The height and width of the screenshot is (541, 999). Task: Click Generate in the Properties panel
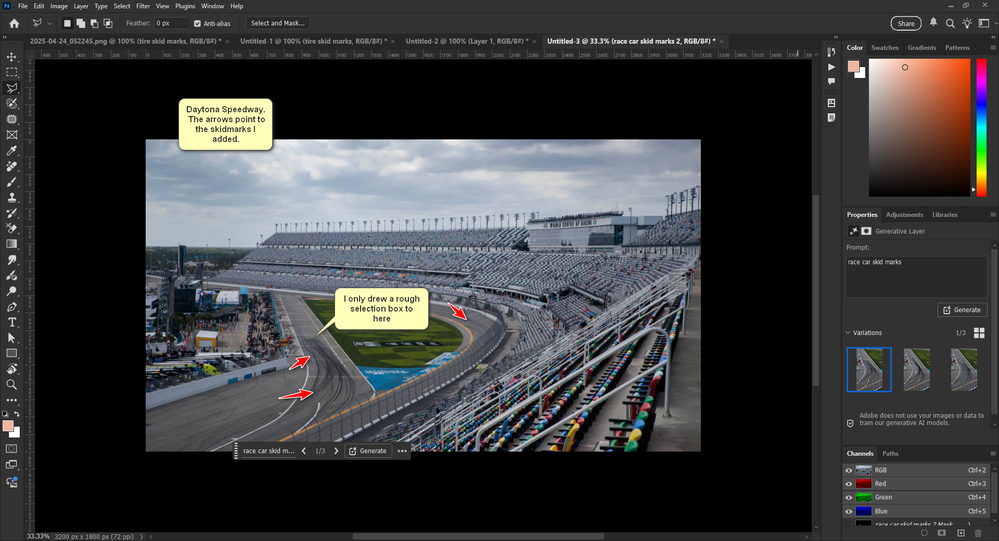(x=962, y=310)
